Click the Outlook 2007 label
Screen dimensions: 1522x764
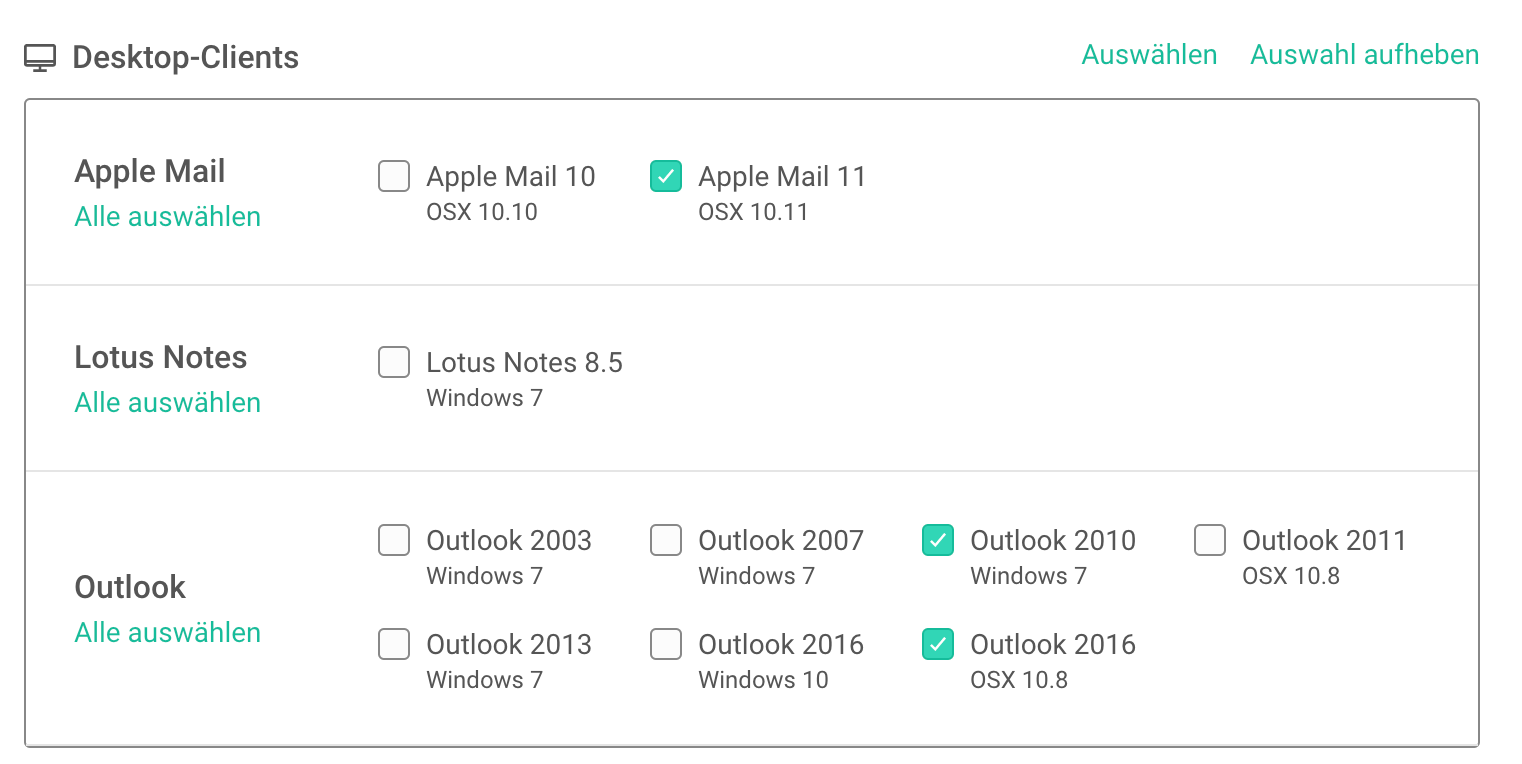click(x=781, y=541)
